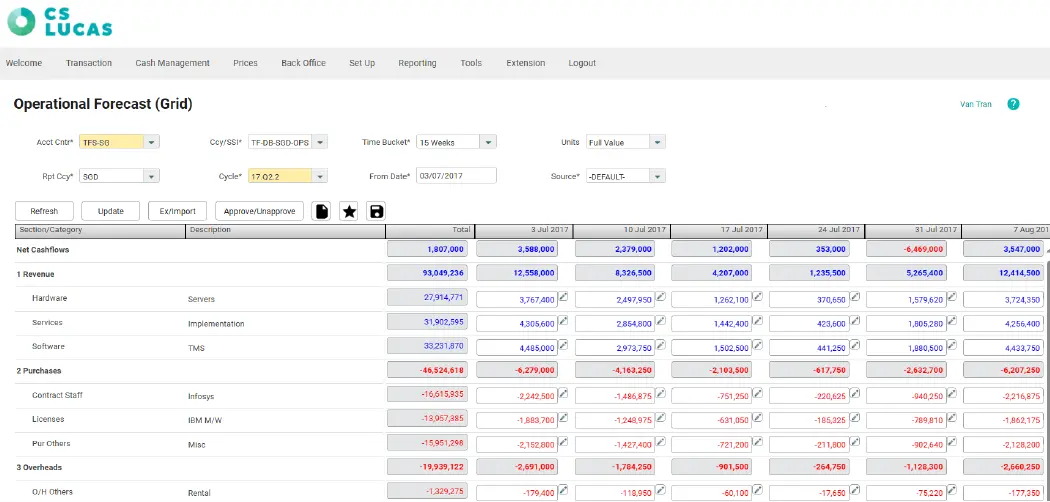Open the Extension menu
Viewport: 1050px width, 502px height.
526,63
